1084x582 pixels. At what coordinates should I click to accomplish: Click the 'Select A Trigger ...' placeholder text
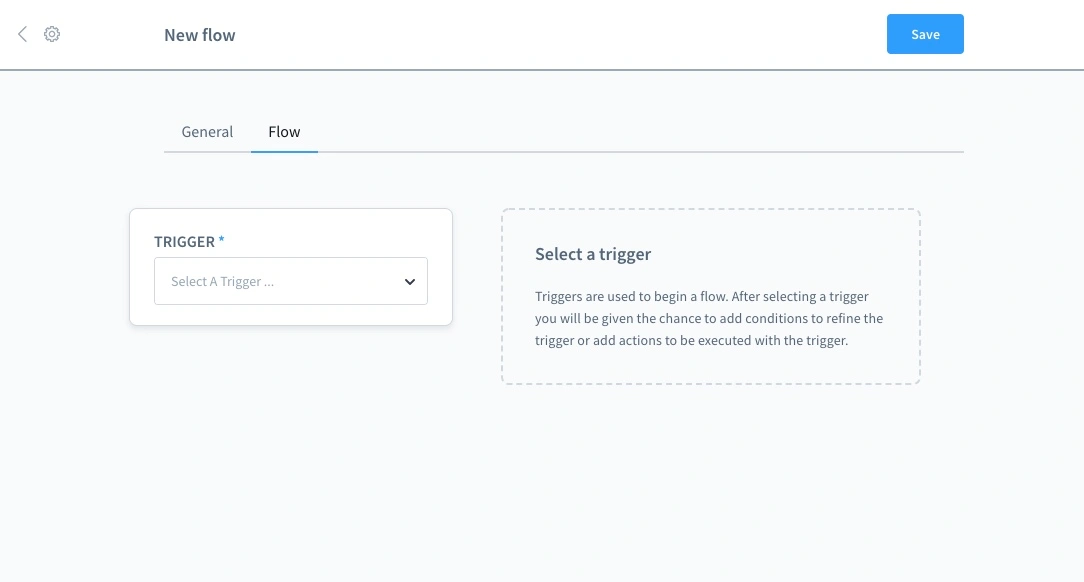tap(222, 282)
